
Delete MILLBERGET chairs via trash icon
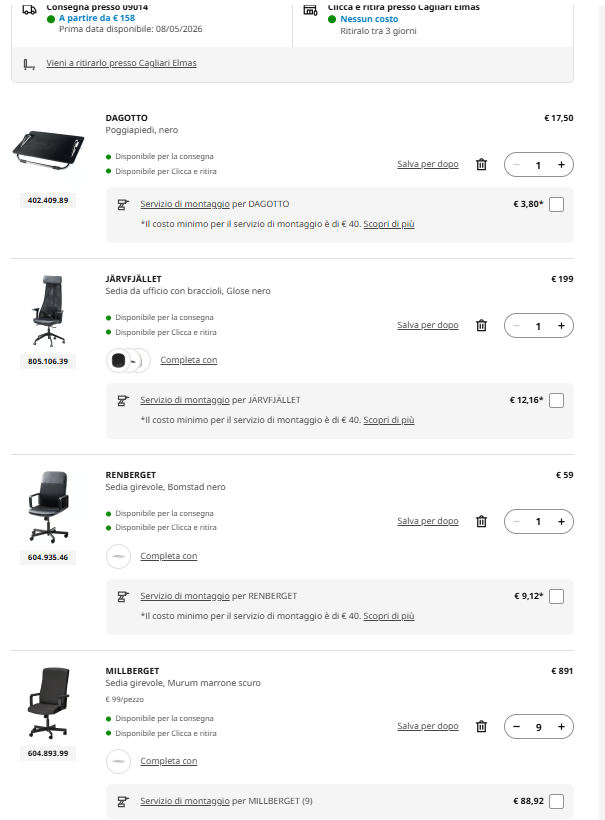481,727
